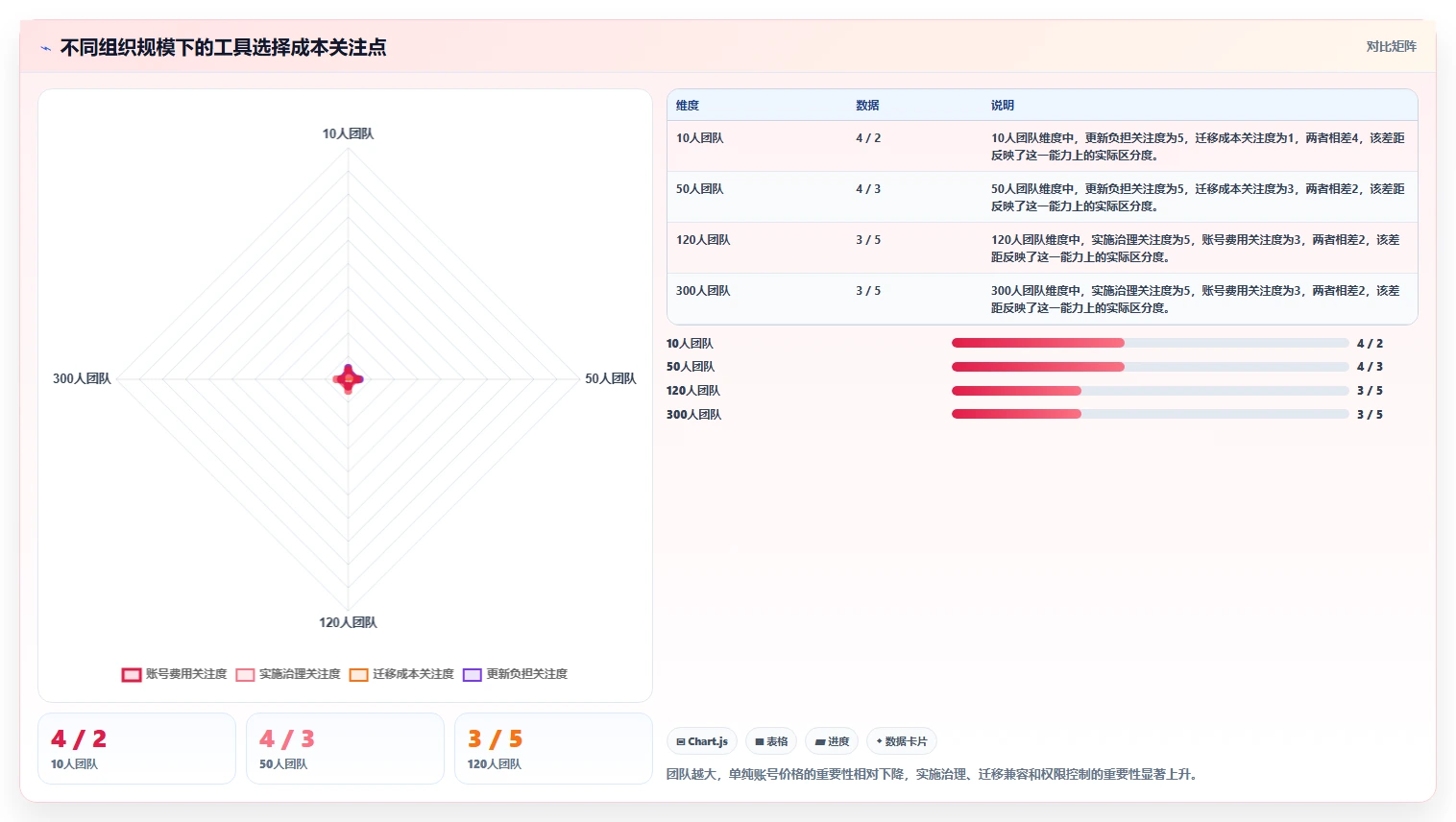Click the 120人团队 label beside progress bar
The width and height of the screenshot is (1456, 822).
(693, 391)
